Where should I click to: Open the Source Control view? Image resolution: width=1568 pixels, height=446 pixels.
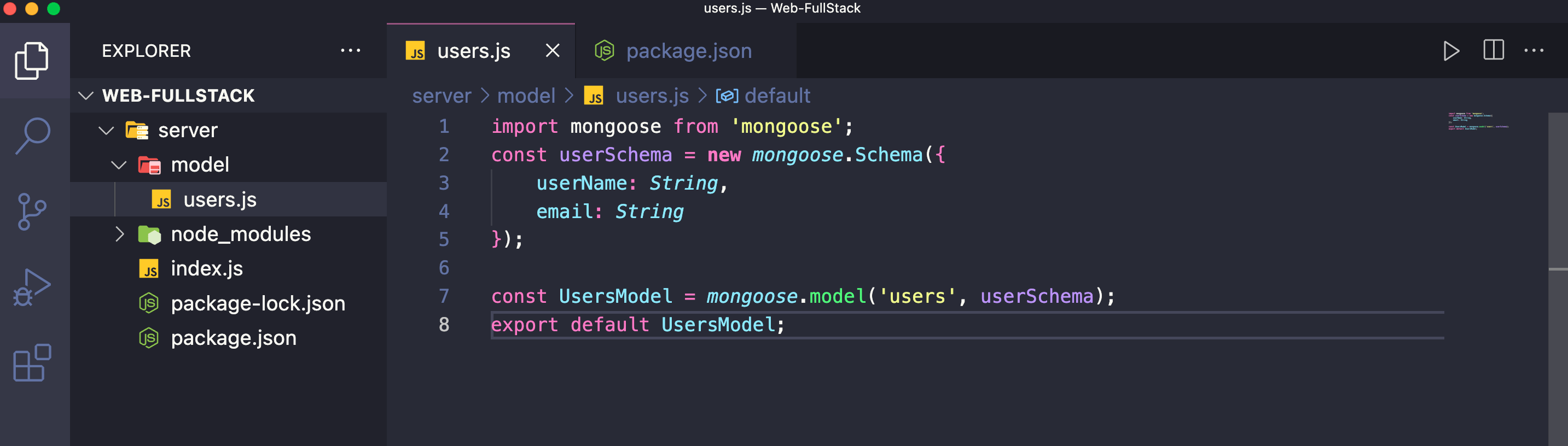(x=32, y=211)
